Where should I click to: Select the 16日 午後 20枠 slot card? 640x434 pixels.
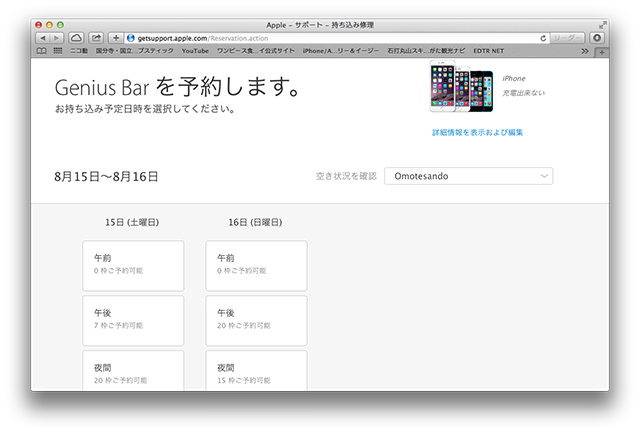point(256,320)
